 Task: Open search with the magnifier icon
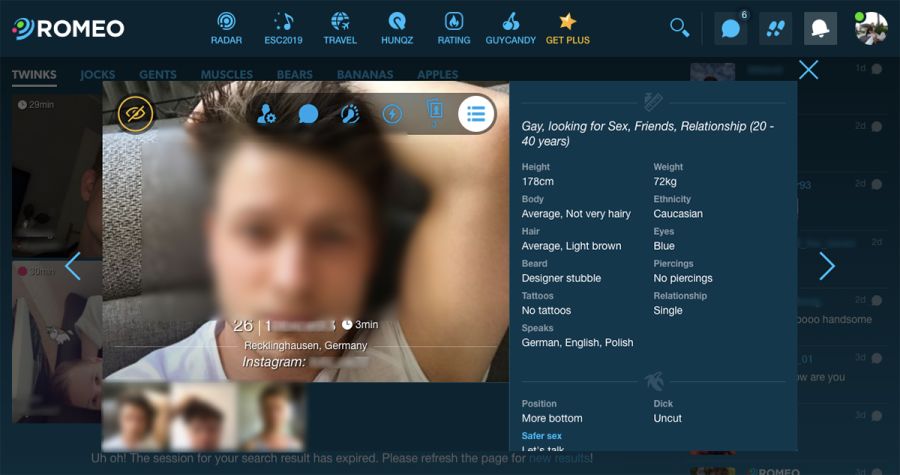tap(680, 28)
